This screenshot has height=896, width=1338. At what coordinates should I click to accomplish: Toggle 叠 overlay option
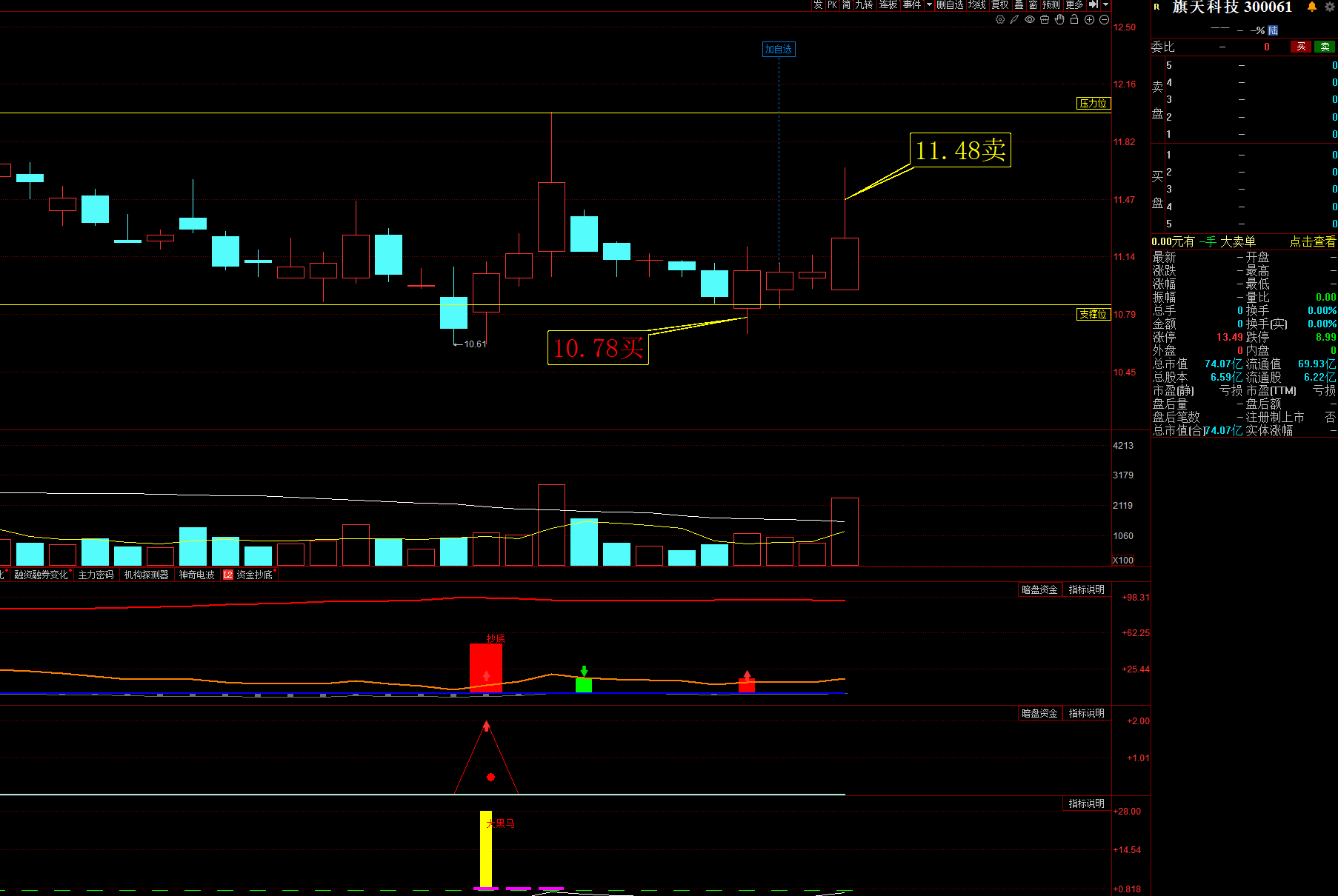[x=1019, y=4]
